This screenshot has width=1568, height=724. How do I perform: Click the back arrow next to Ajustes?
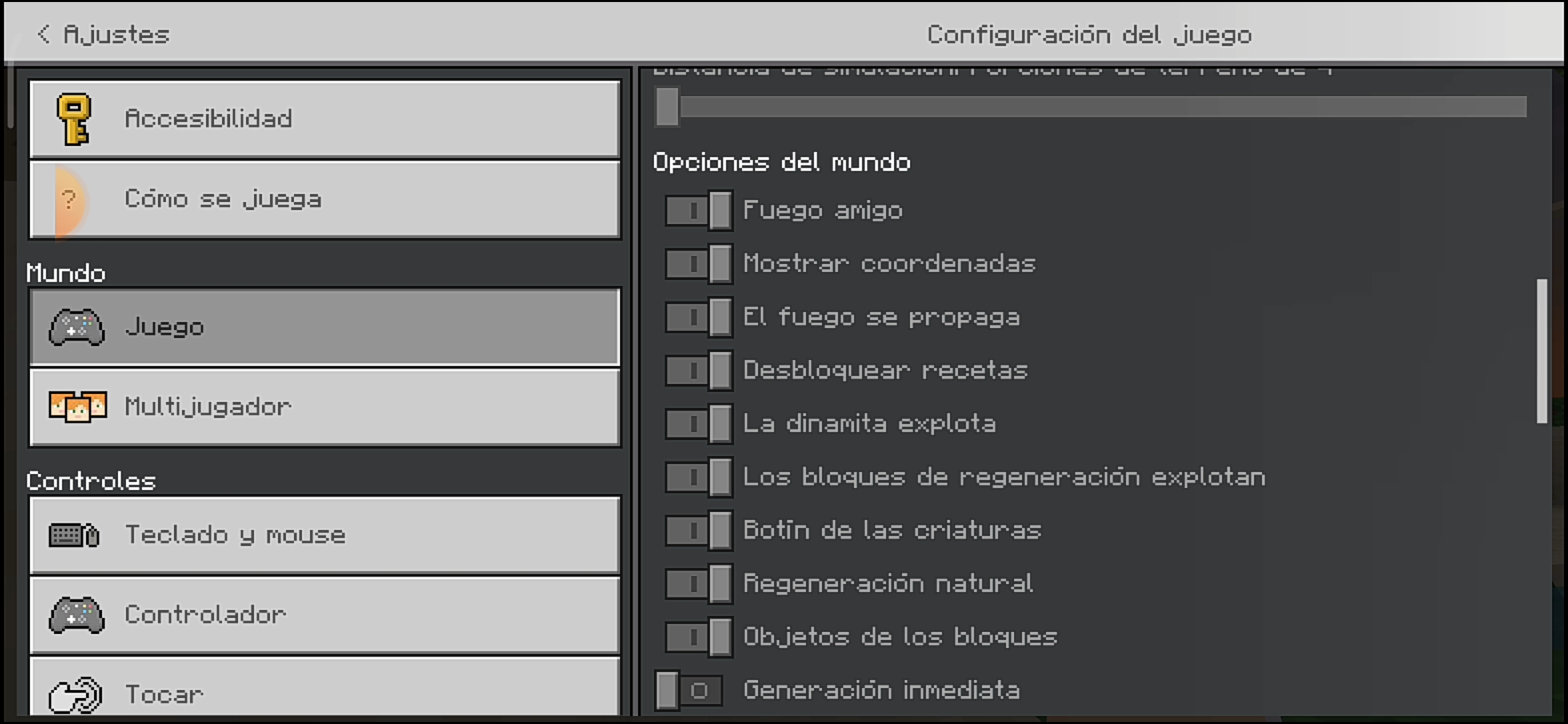click(x=44, y=34)
